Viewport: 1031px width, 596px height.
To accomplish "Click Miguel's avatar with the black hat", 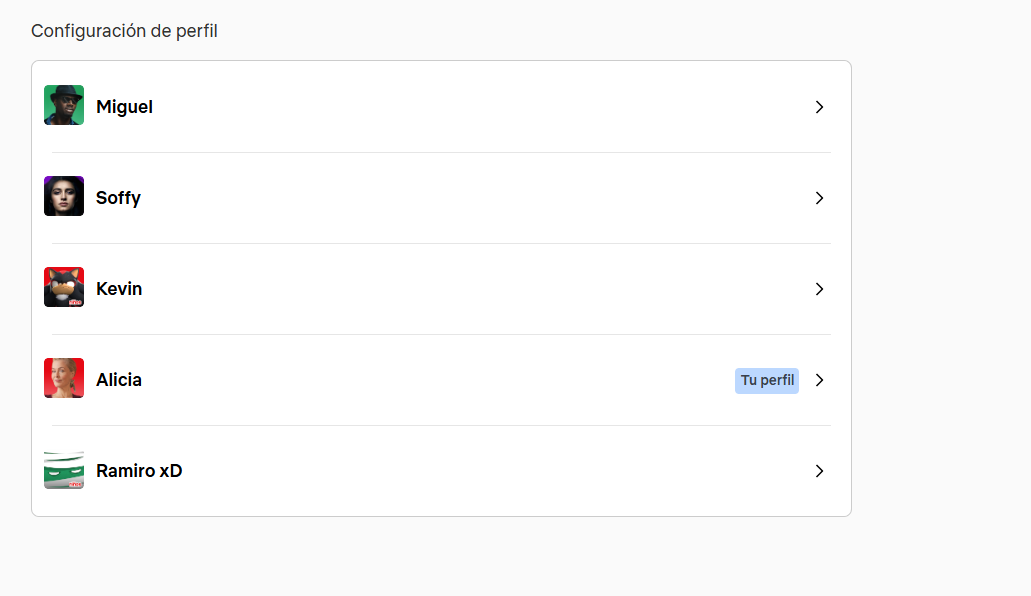I will coord(64,105).
